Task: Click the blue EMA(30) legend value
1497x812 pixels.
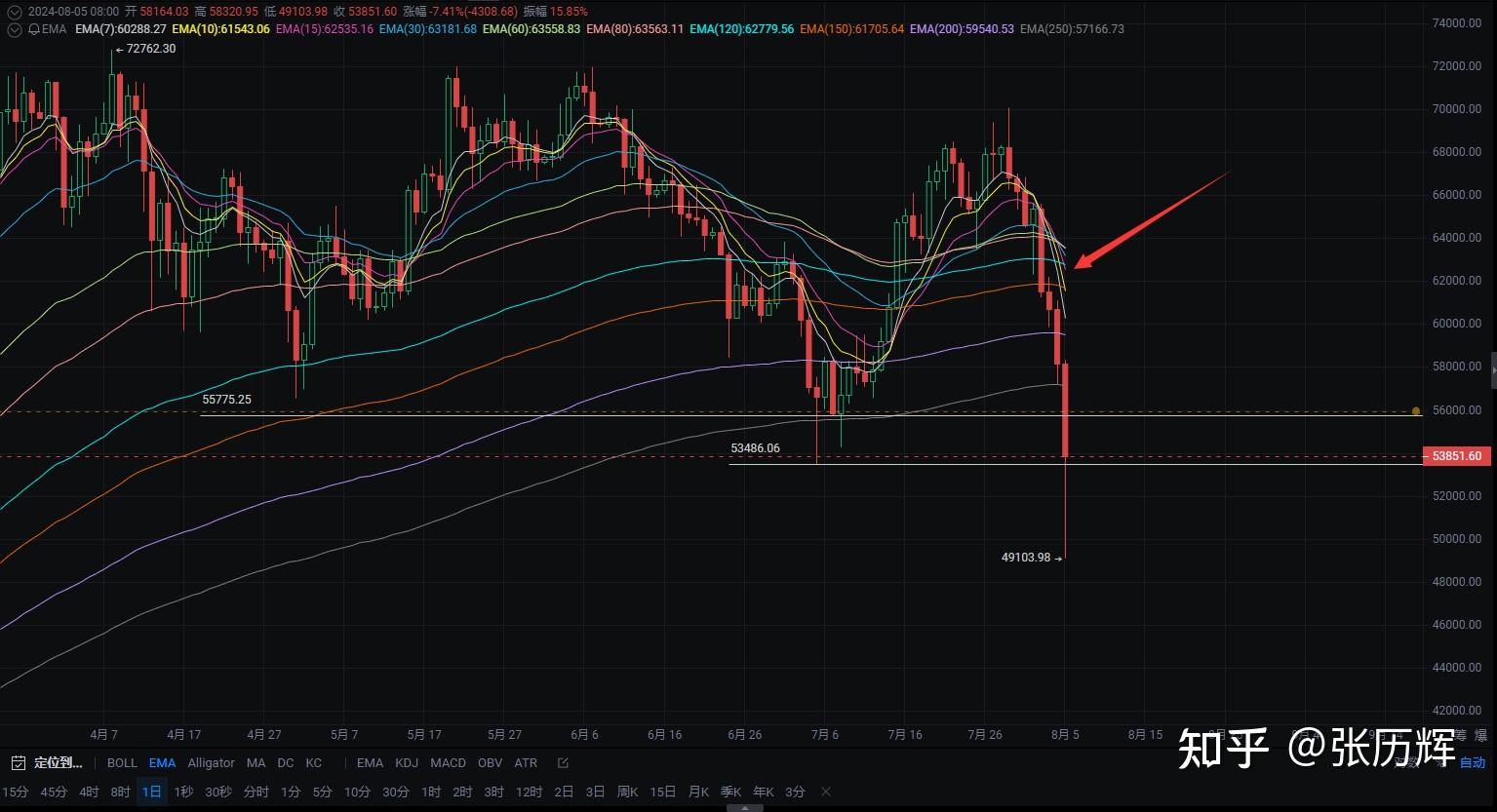Action: 428,29
